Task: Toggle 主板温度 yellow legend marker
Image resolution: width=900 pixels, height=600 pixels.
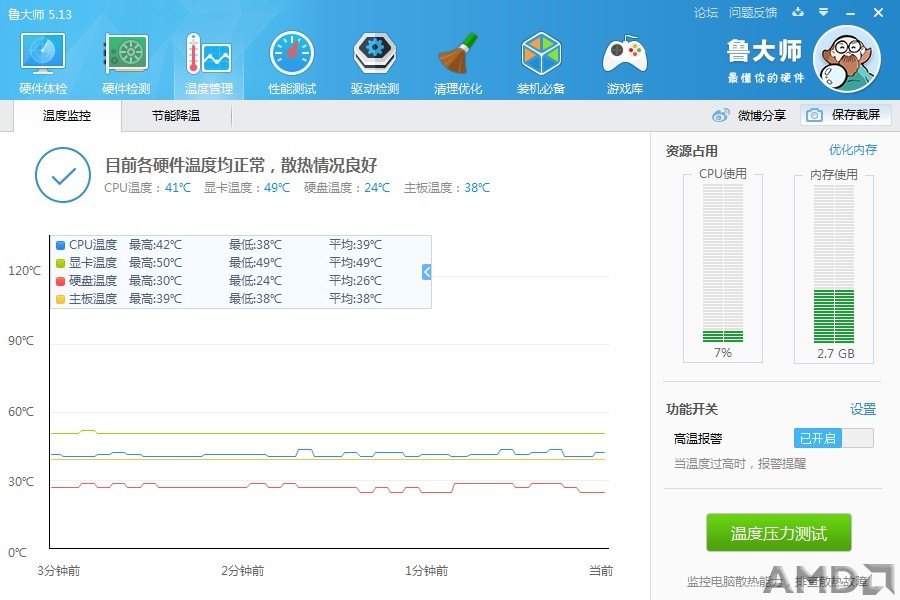Action: tap(60, 299)
